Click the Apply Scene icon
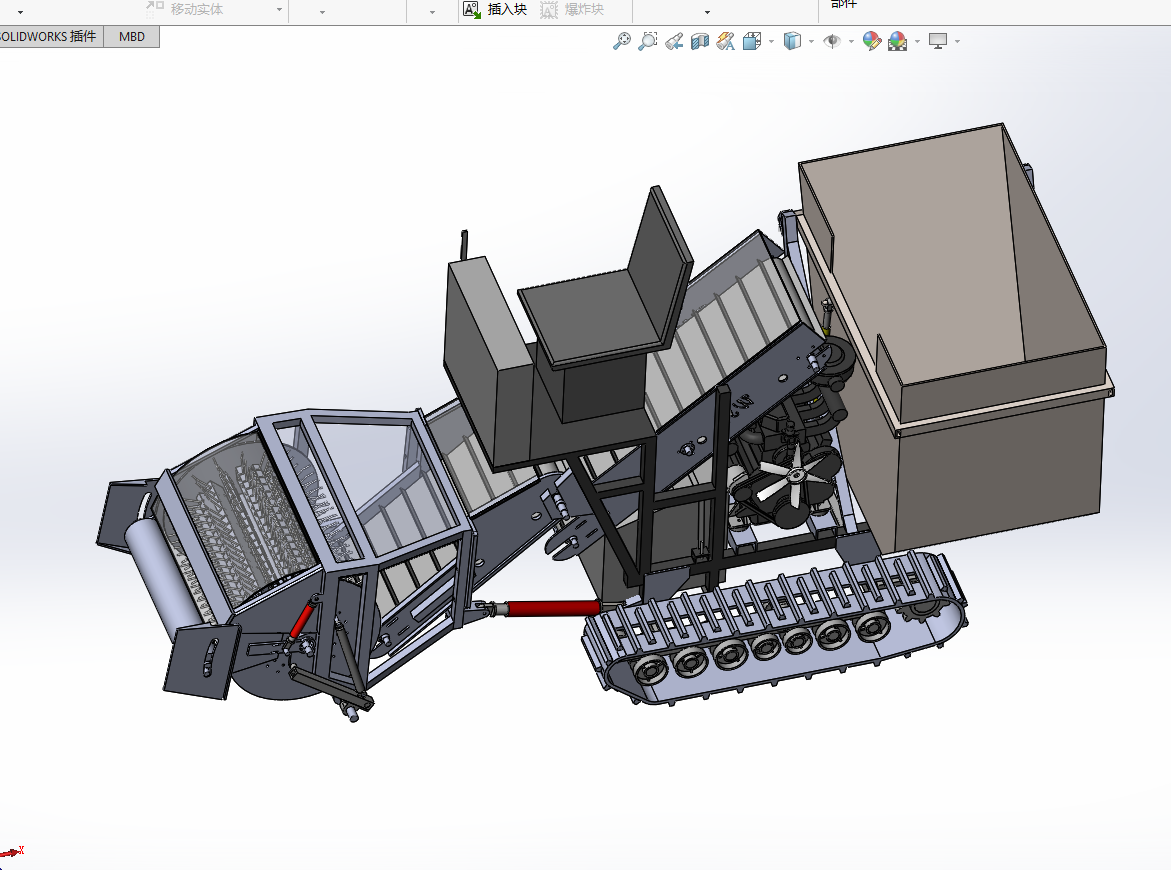Image resolution: width=1171 pixels, height=870 pixels. point(898,41)
